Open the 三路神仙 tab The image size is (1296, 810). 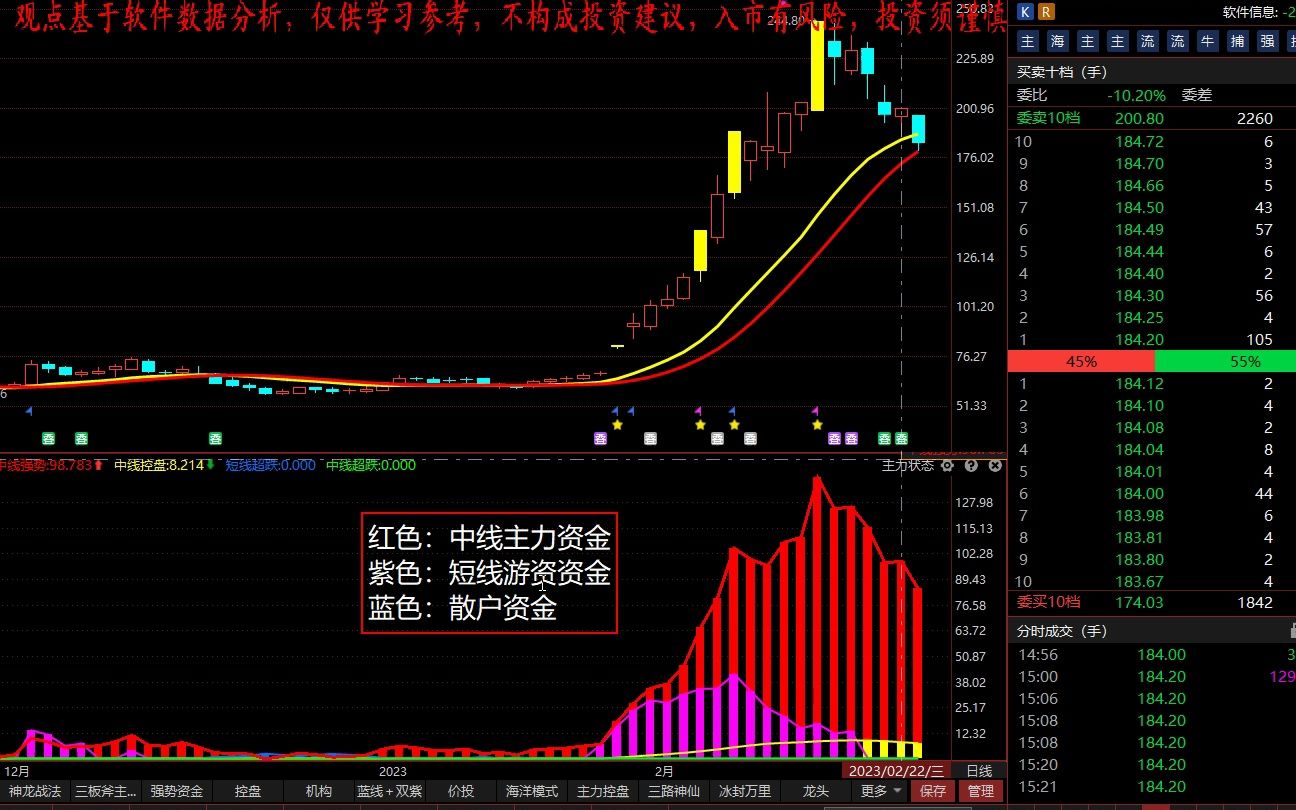tap(674, 791)
